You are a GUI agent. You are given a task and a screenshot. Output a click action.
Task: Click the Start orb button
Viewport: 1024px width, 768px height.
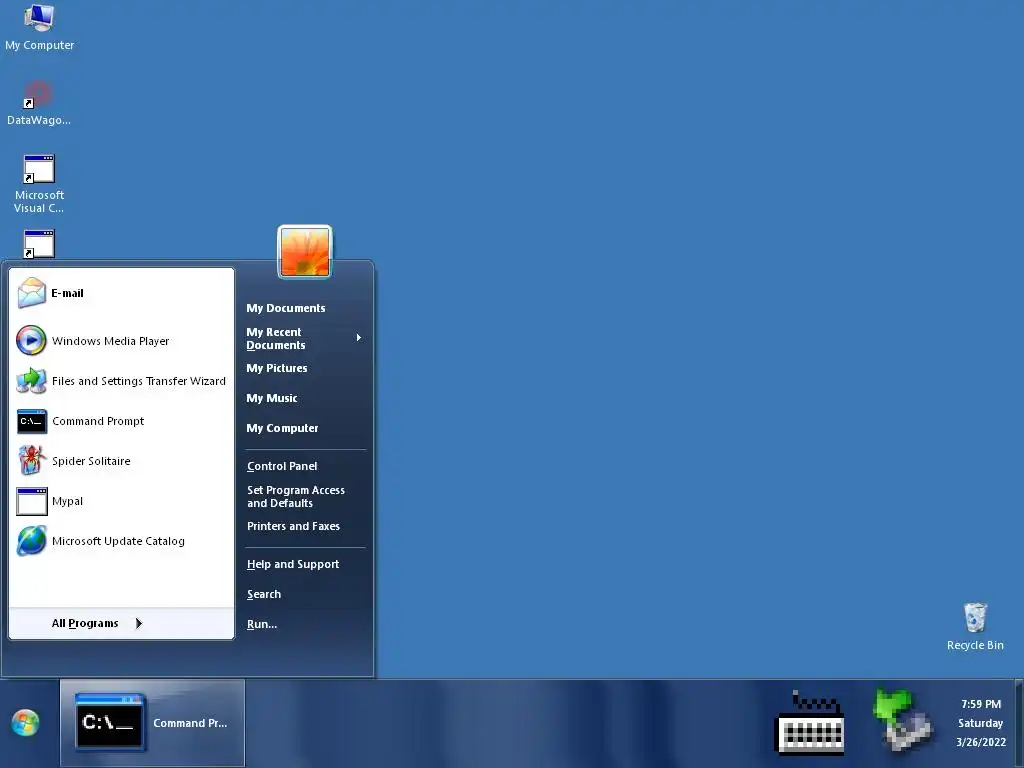click(25, 723)
